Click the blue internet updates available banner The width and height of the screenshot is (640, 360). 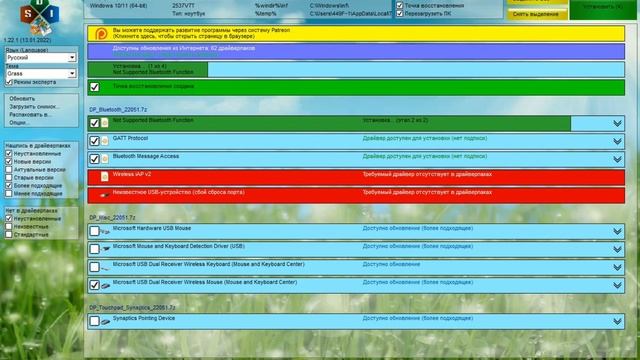(356, 52)
